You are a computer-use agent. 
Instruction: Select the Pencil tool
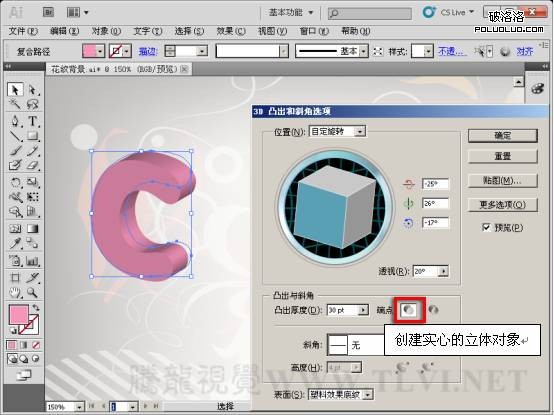(33, 151)
